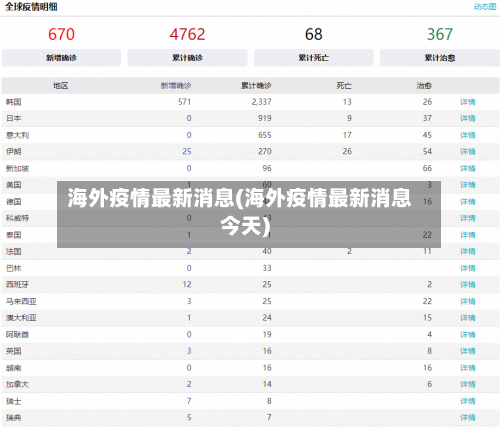
Task: Click the red 670 total number
Action: (x=61, y=34)
